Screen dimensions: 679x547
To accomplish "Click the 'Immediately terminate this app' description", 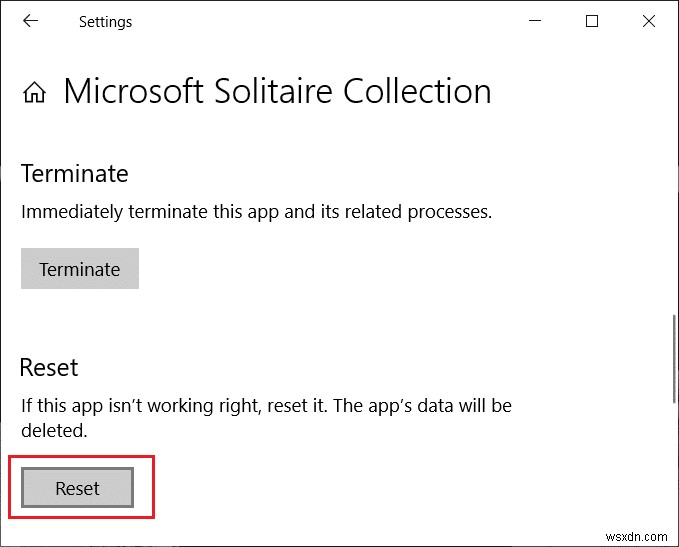I will click(256, 212).
